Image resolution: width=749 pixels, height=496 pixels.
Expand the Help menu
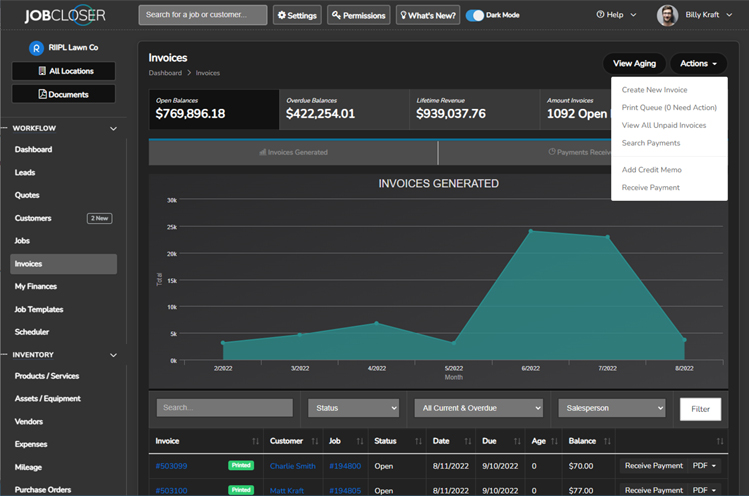coord(614,15)
